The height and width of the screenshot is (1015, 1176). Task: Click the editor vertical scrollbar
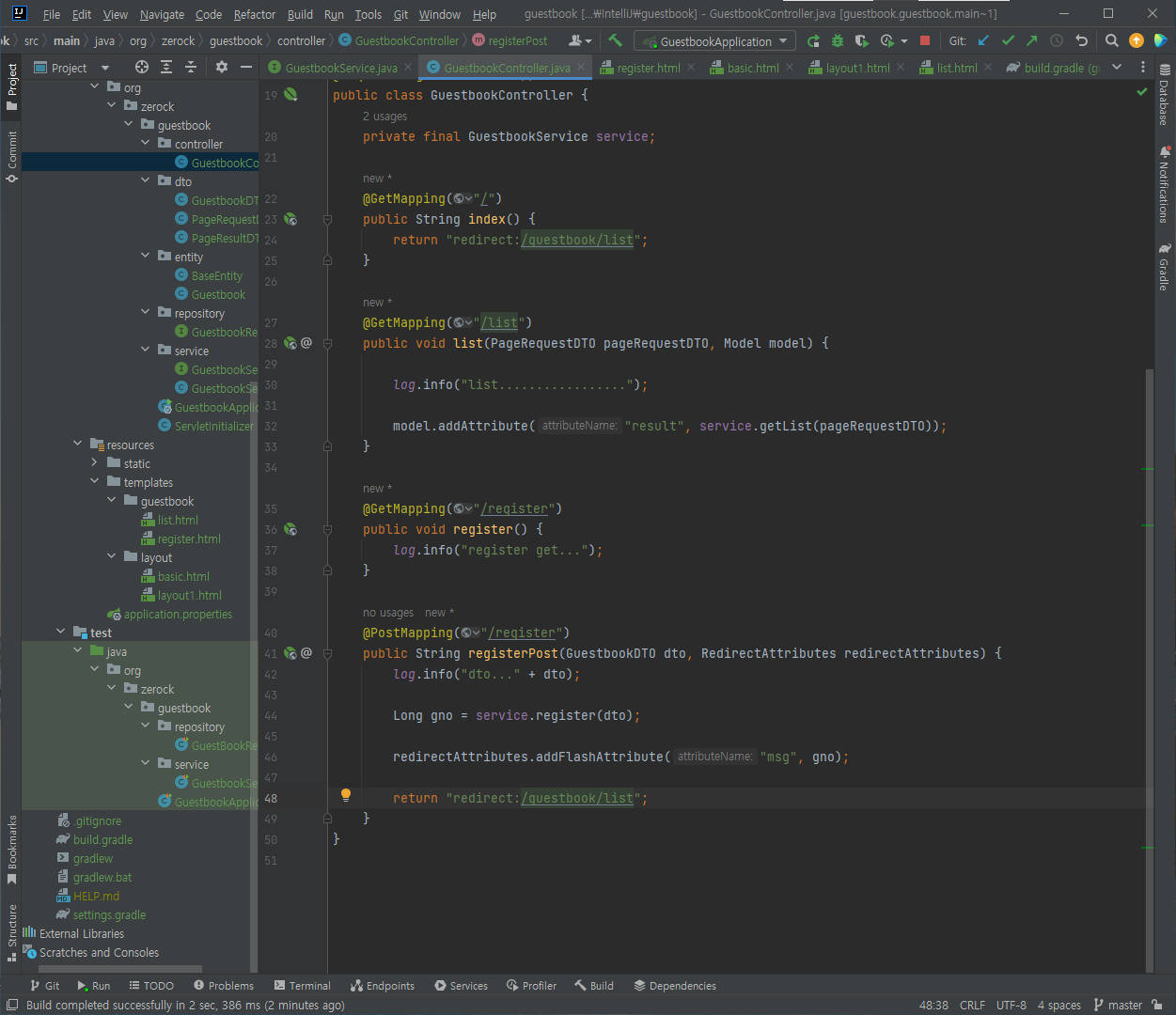[x=1149, y=670]
